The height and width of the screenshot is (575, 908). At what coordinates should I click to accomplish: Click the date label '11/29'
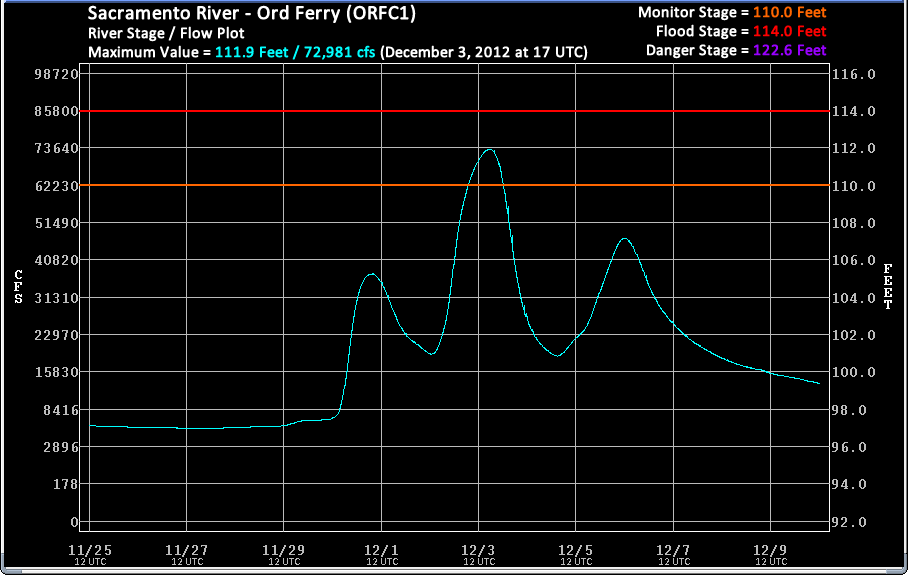(x=283, y=550)
